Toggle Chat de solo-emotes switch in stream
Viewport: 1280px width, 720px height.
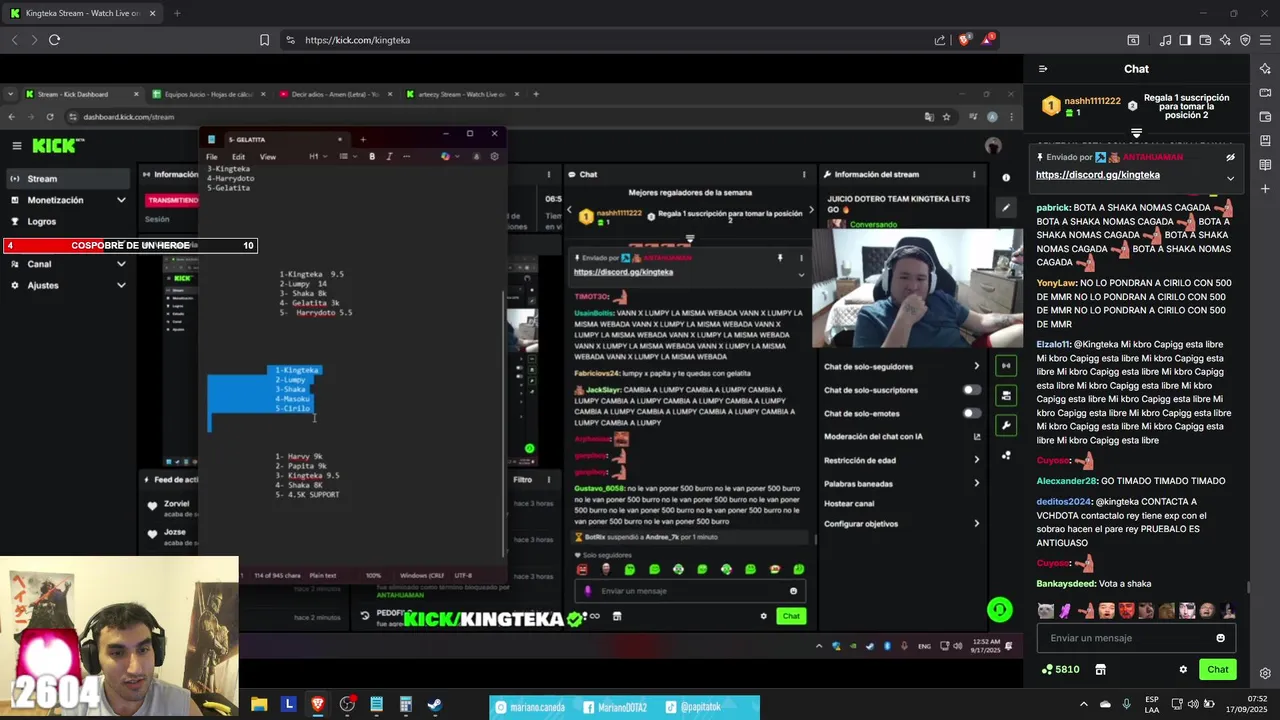click(x=971, y=413)
